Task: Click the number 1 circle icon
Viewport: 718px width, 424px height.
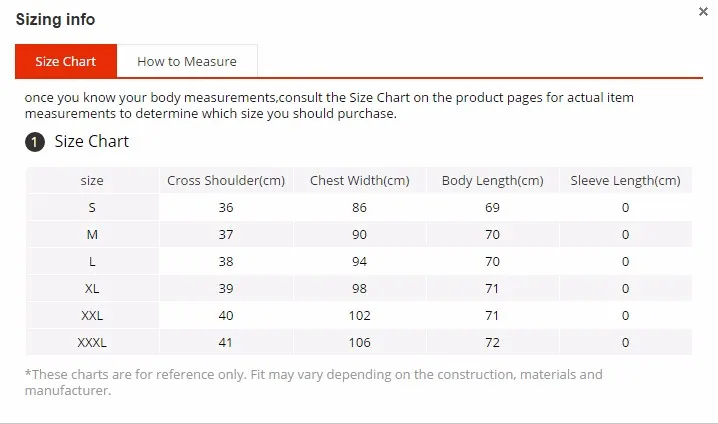Action: coord(35,142)
